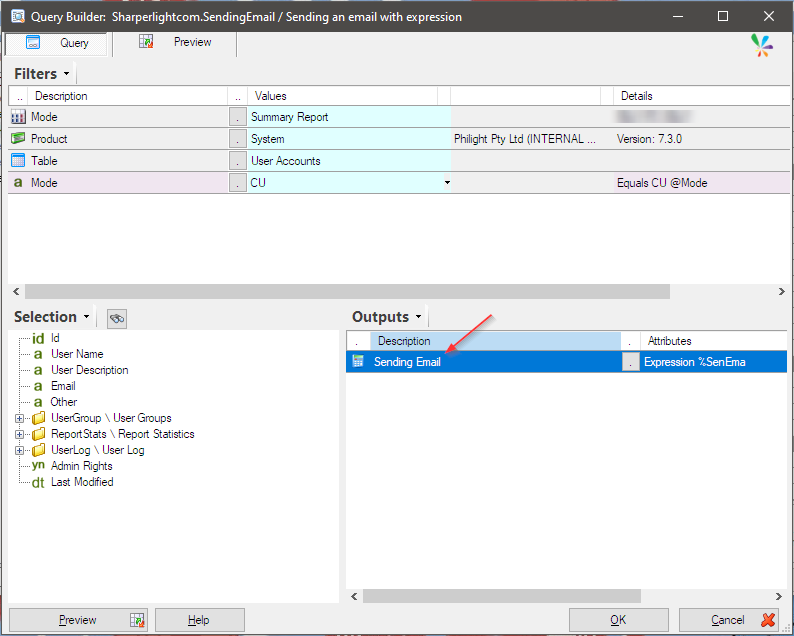Select the System value cell
Viewport: 794px width, 636px height.
(349, 139)
